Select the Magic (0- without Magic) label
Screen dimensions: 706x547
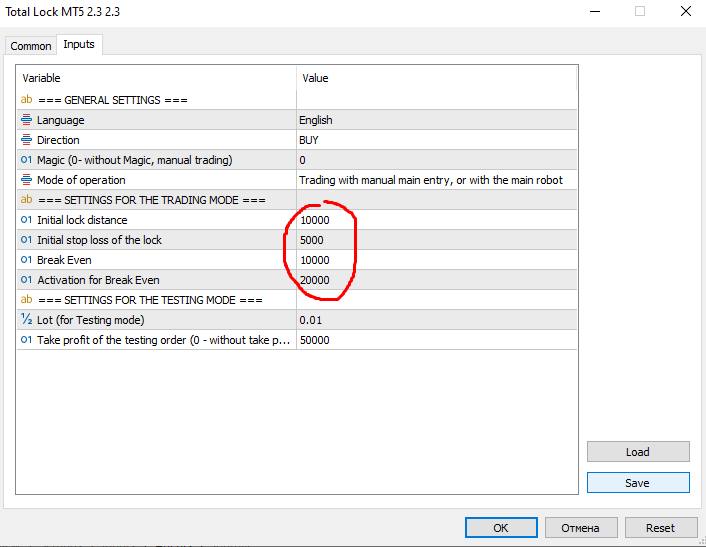135,160
